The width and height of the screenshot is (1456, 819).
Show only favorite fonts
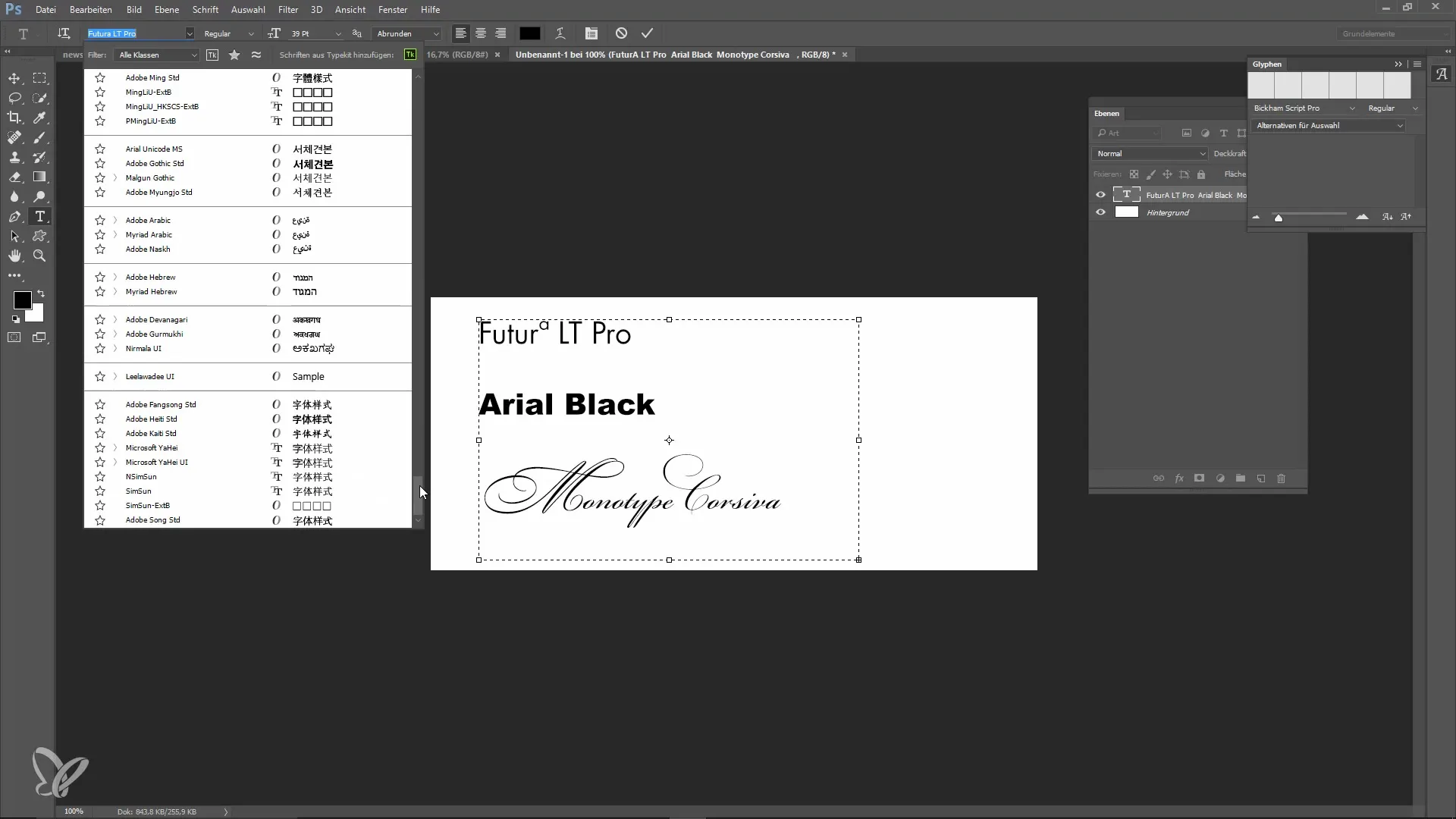point(234,55)
